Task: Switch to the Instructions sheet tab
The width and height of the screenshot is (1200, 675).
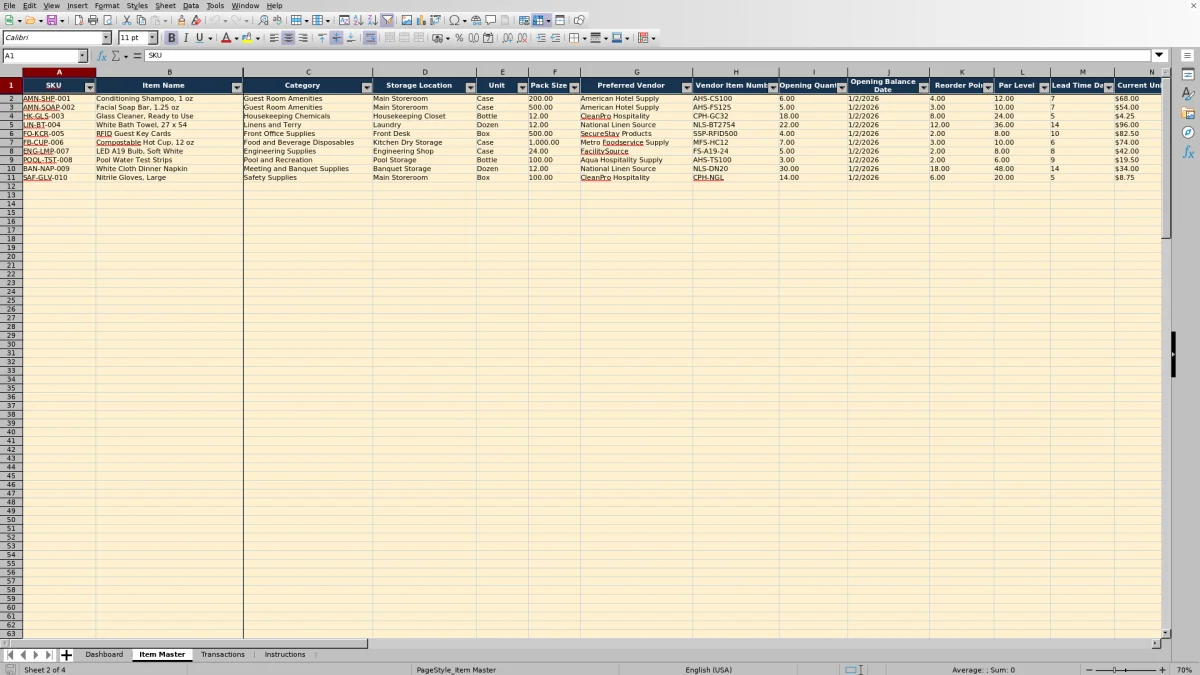Action: coord(285,654)
